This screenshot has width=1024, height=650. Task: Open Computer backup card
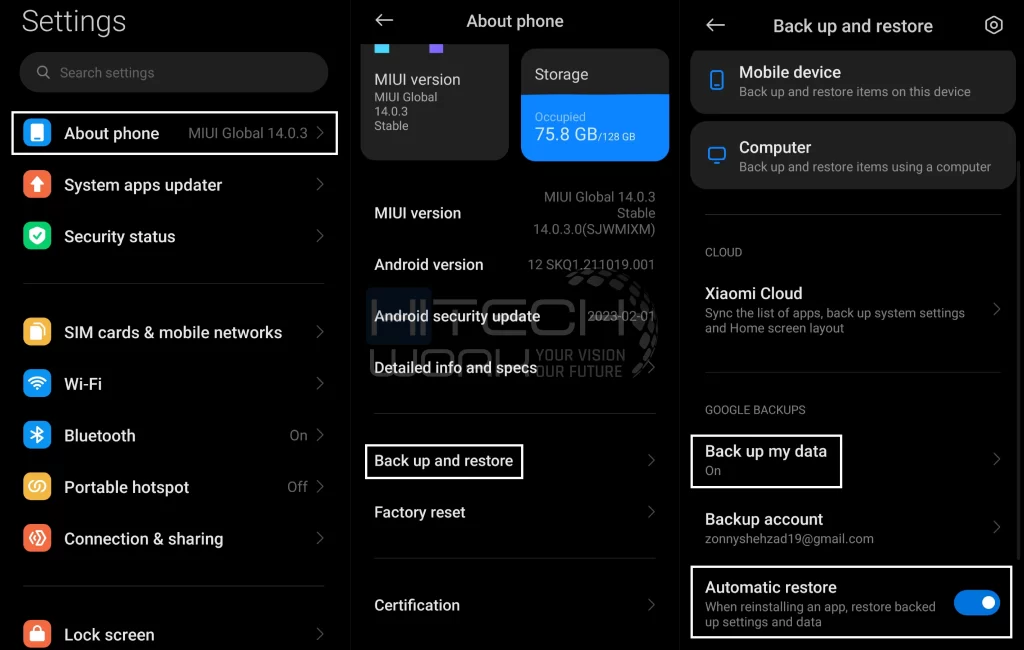coord(852,155)
